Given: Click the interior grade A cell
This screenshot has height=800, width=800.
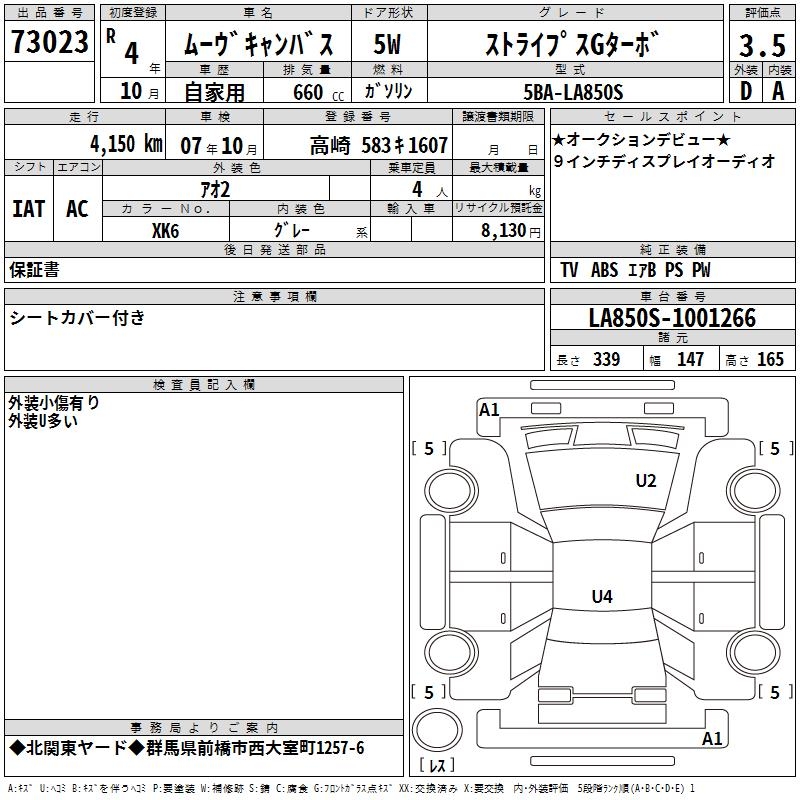Looking at the screenshot, I should [778, 90].
